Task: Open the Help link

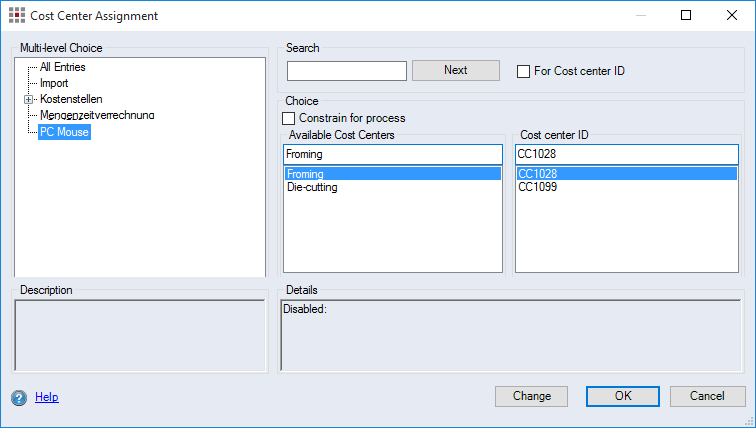Action: point(47,397)
